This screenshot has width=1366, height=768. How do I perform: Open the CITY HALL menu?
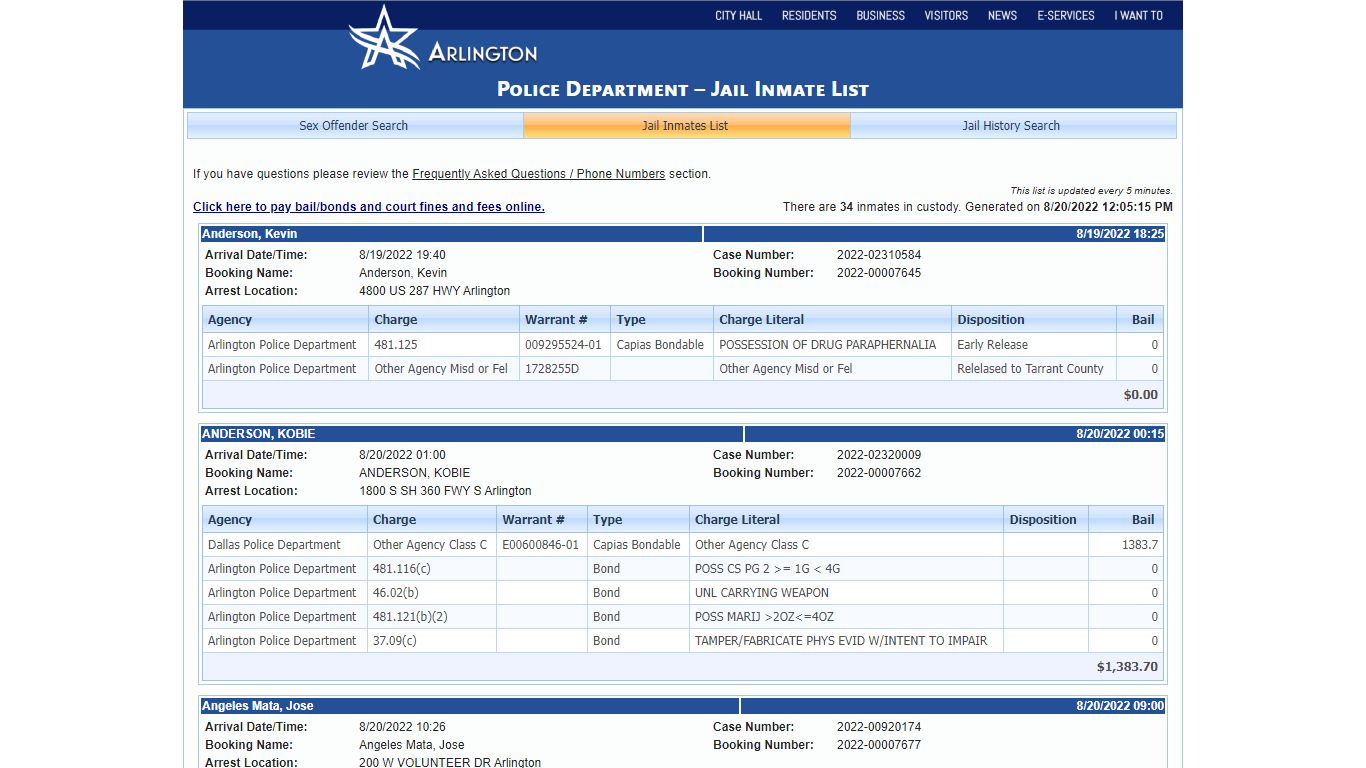point(738,15)
